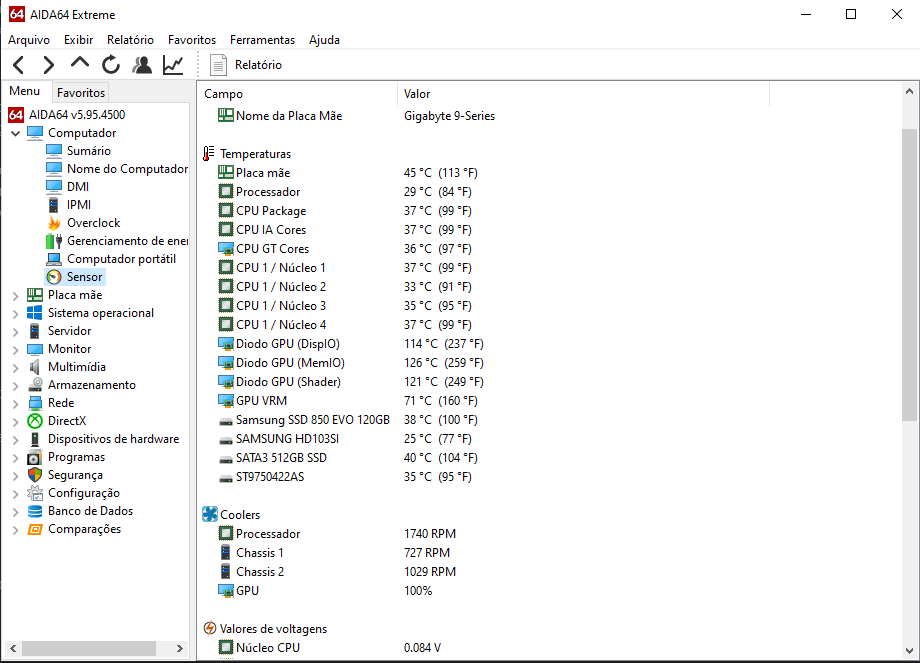Select Nome do Computador in the tree
This screenshot has width=920, height=663.
click(x=127, y=169)
